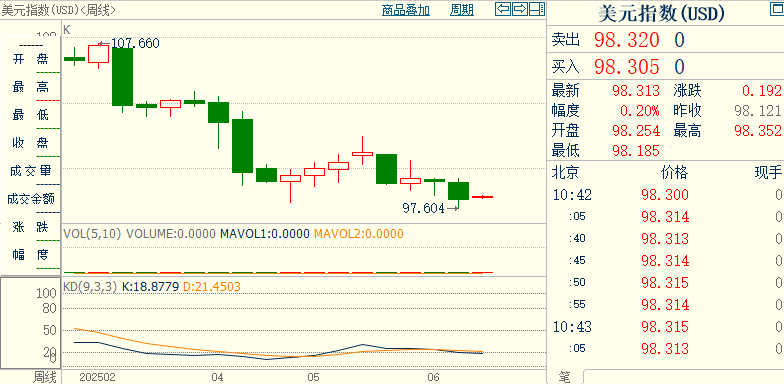Open the 商品叠加 overlay link
The height and width of the screenshot is (384, 784).
tap(406, 10)
